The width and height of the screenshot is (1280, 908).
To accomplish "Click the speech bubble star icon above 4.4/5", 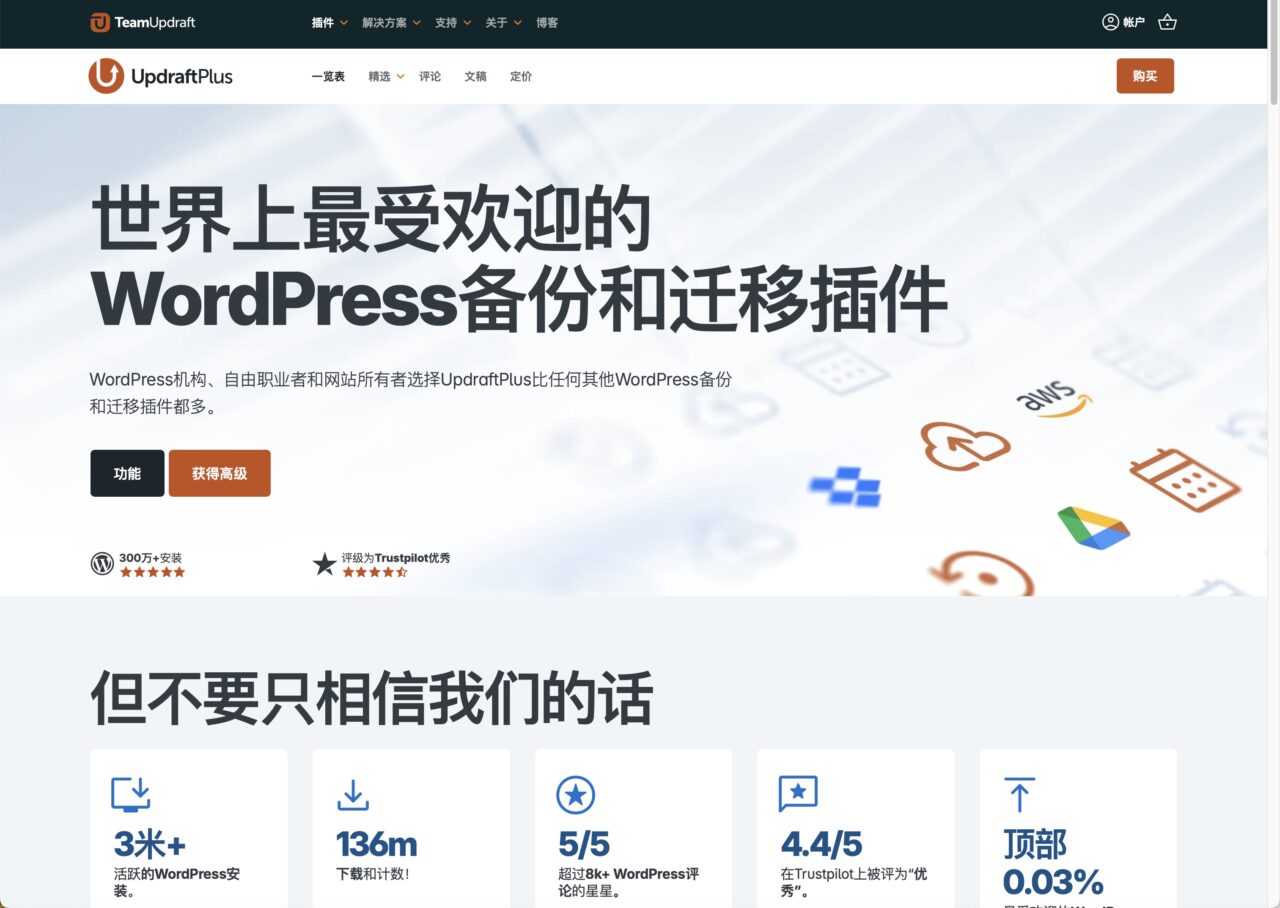I will click(x=798, y=795).
